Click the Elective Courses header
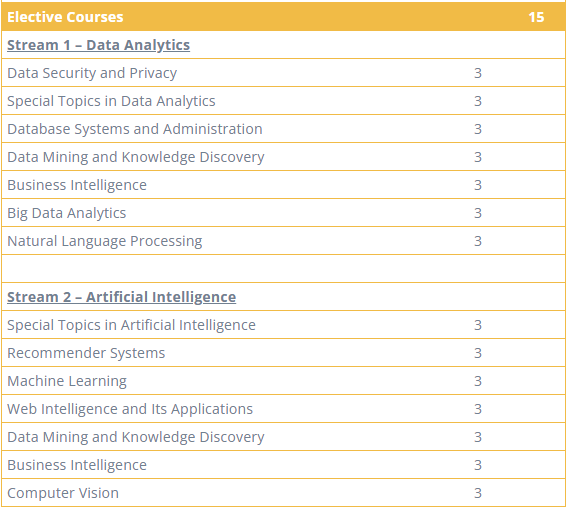This screenshot has height=507, width=569. pos(65,17)
